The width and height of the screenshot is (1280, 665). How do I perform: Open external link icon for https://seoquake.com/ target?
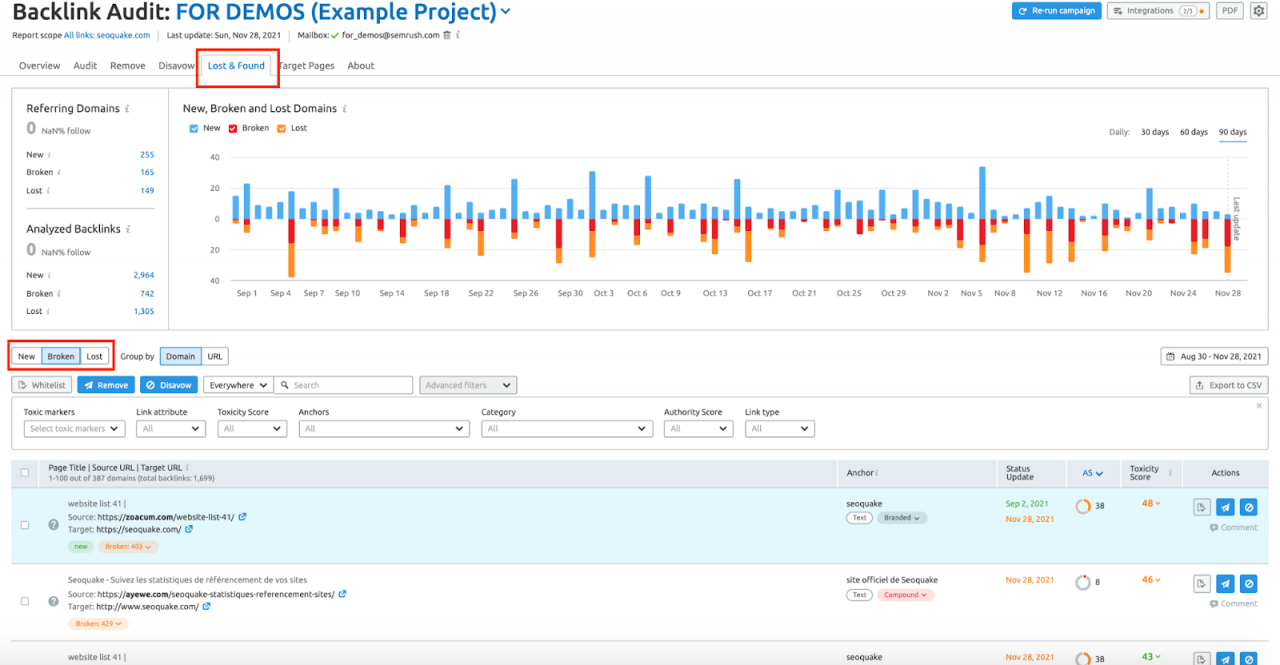click(x=187, y=529)
